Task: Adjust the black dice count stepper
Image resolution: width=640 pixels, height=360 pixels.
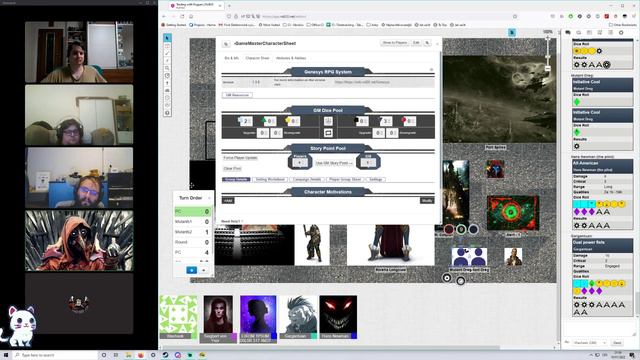Action: tap(364, 121)
